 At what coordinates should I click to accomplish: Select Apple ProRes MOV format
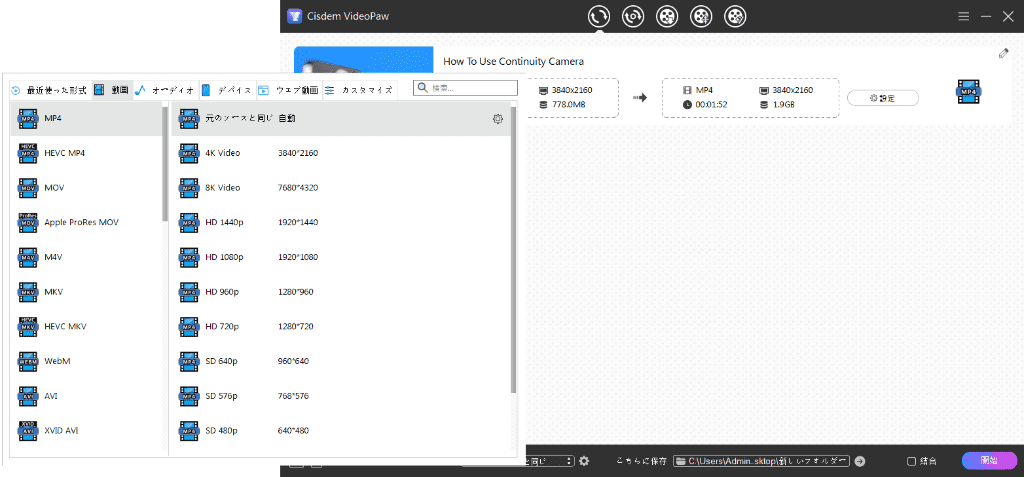click(86, 222)
